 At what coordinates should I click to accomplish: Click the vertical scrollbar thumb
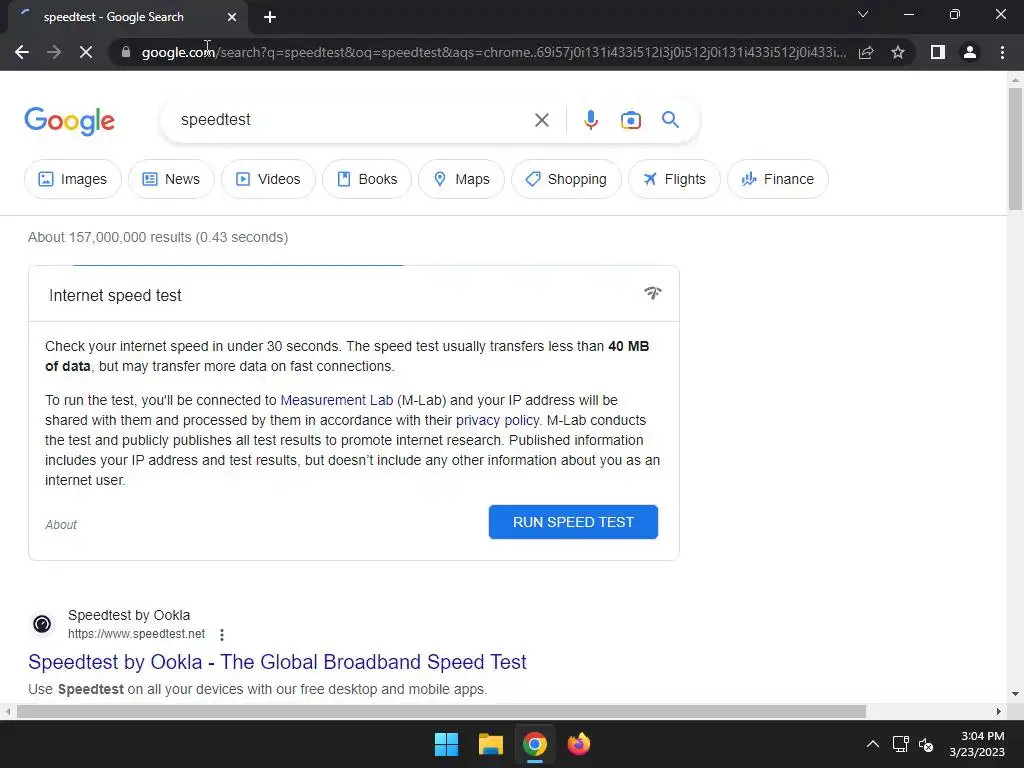coord(1015,149)
